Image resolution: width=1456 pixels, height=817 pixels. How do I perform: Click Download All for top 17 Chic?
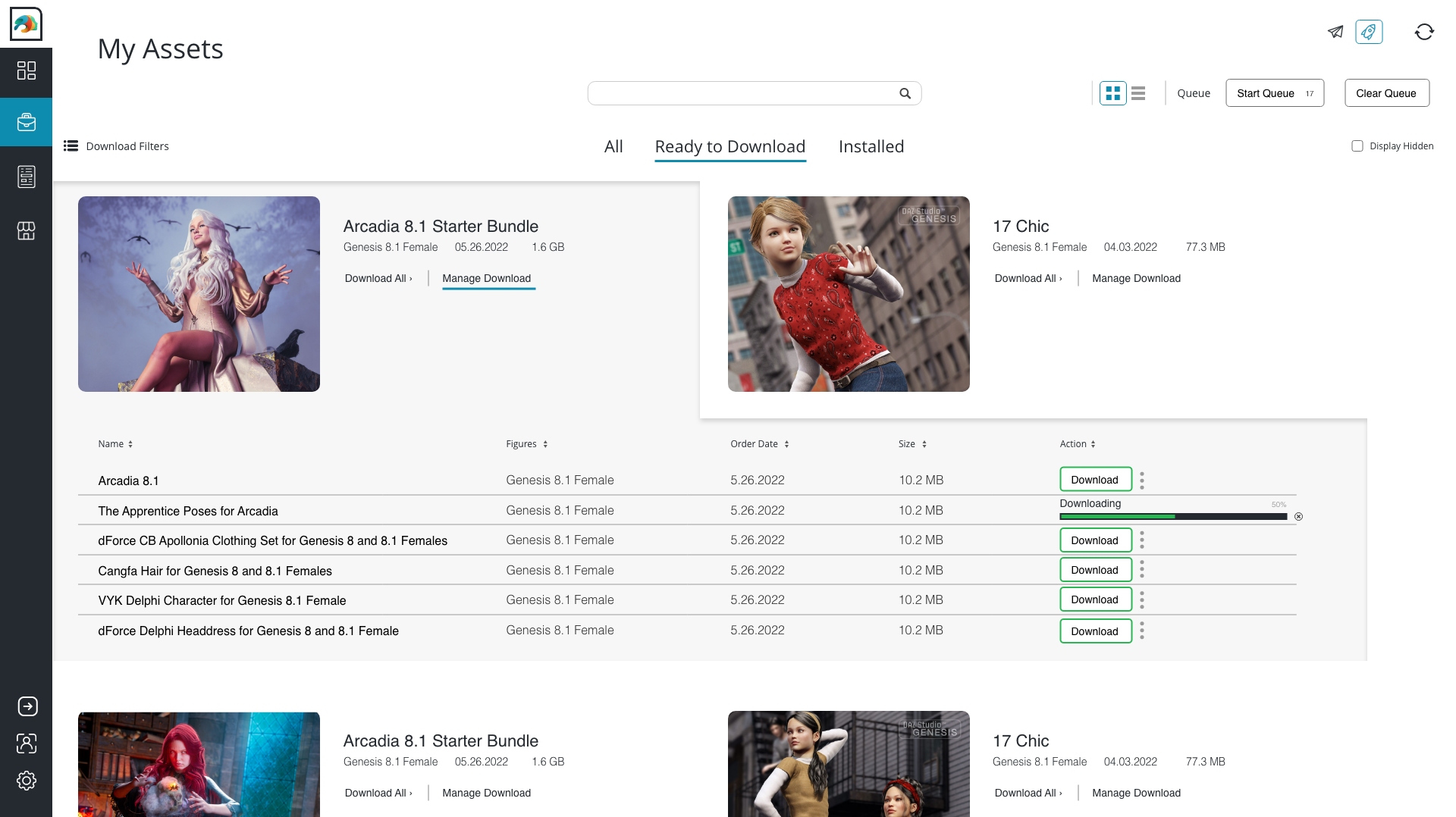tap(1028, 279)
